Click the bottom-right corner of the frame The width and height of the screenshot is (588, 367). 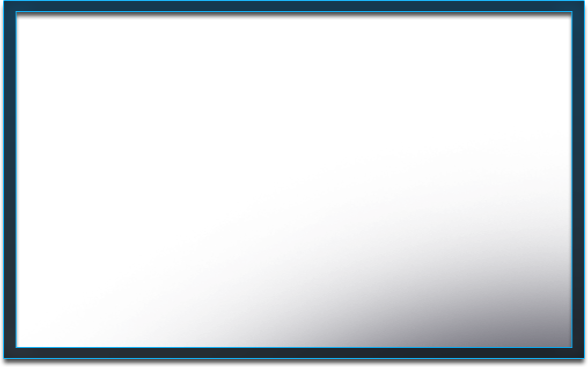coord(578,353)
